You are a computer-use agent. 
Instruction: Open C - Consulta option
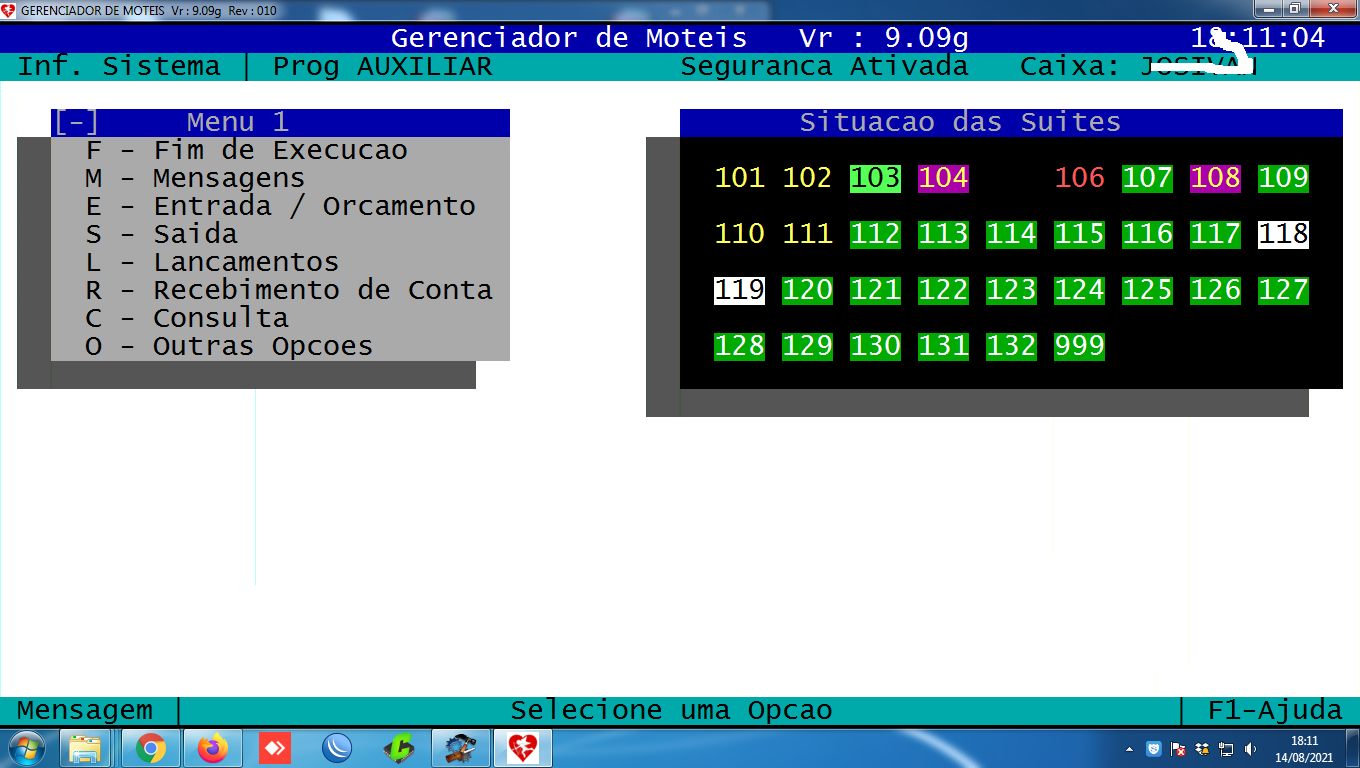click(x=280, y=318)
